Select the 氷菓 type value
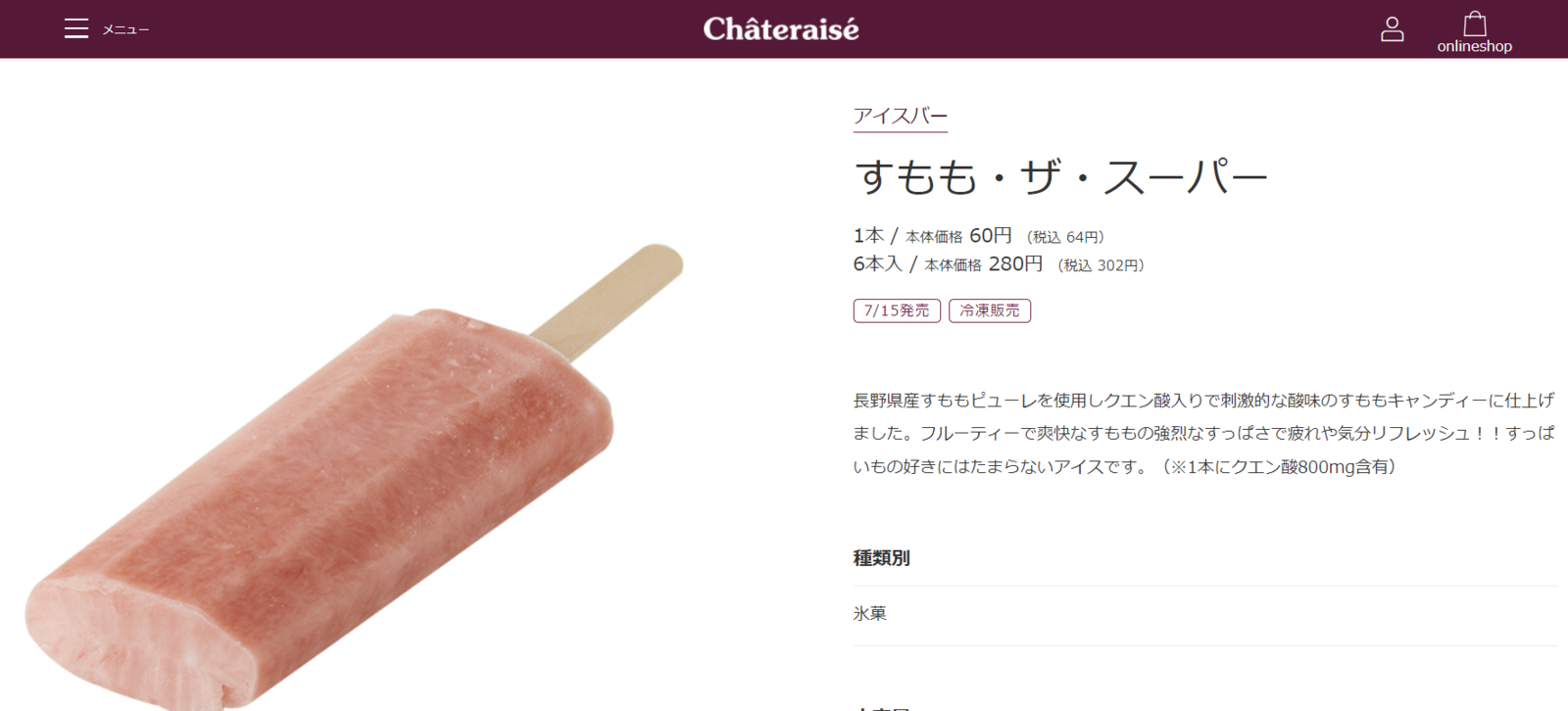Viewport: 1568px width, 711px height. pyautogui.click(x=870, y=614)
